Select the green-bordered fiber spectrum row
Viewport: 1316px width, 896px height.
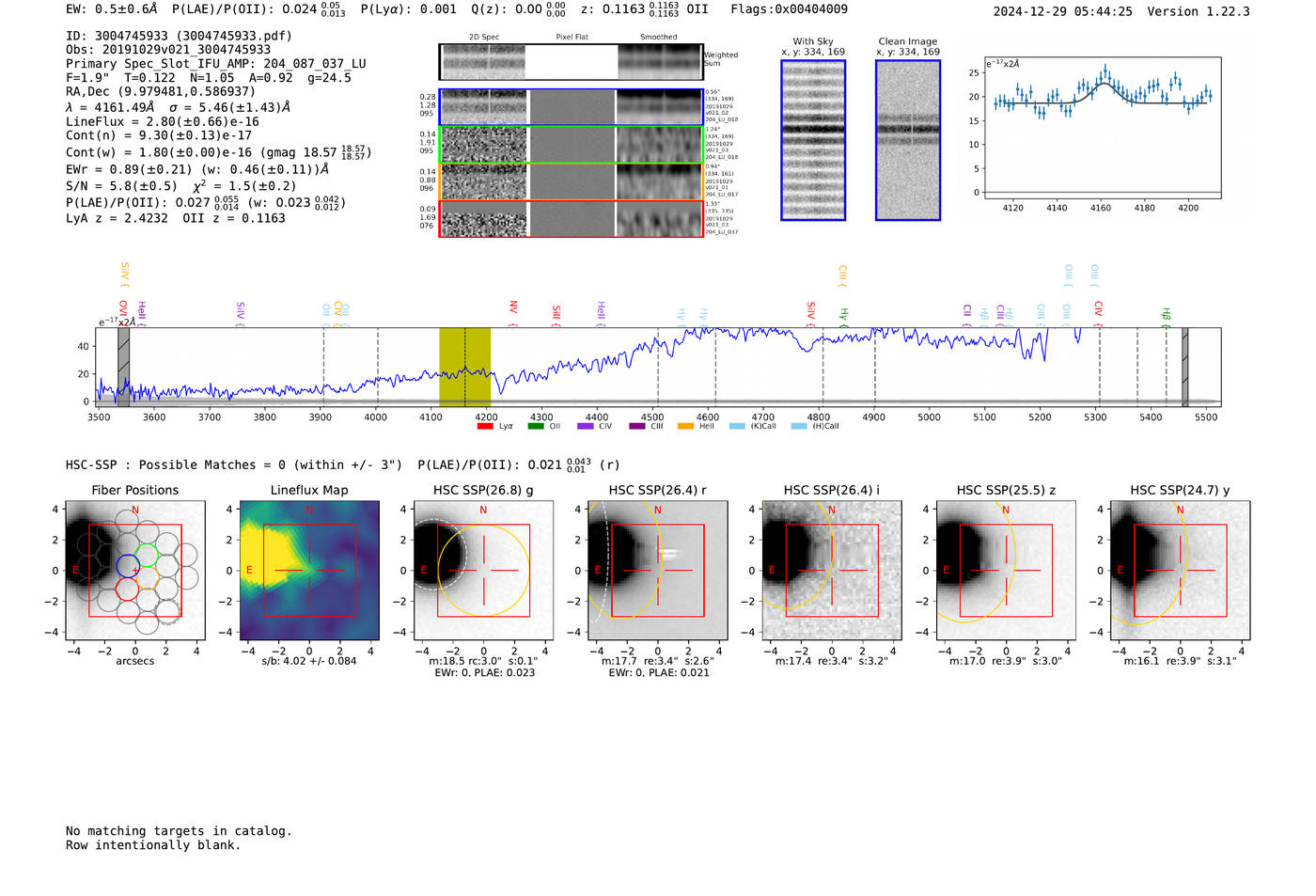coord(571,145)
